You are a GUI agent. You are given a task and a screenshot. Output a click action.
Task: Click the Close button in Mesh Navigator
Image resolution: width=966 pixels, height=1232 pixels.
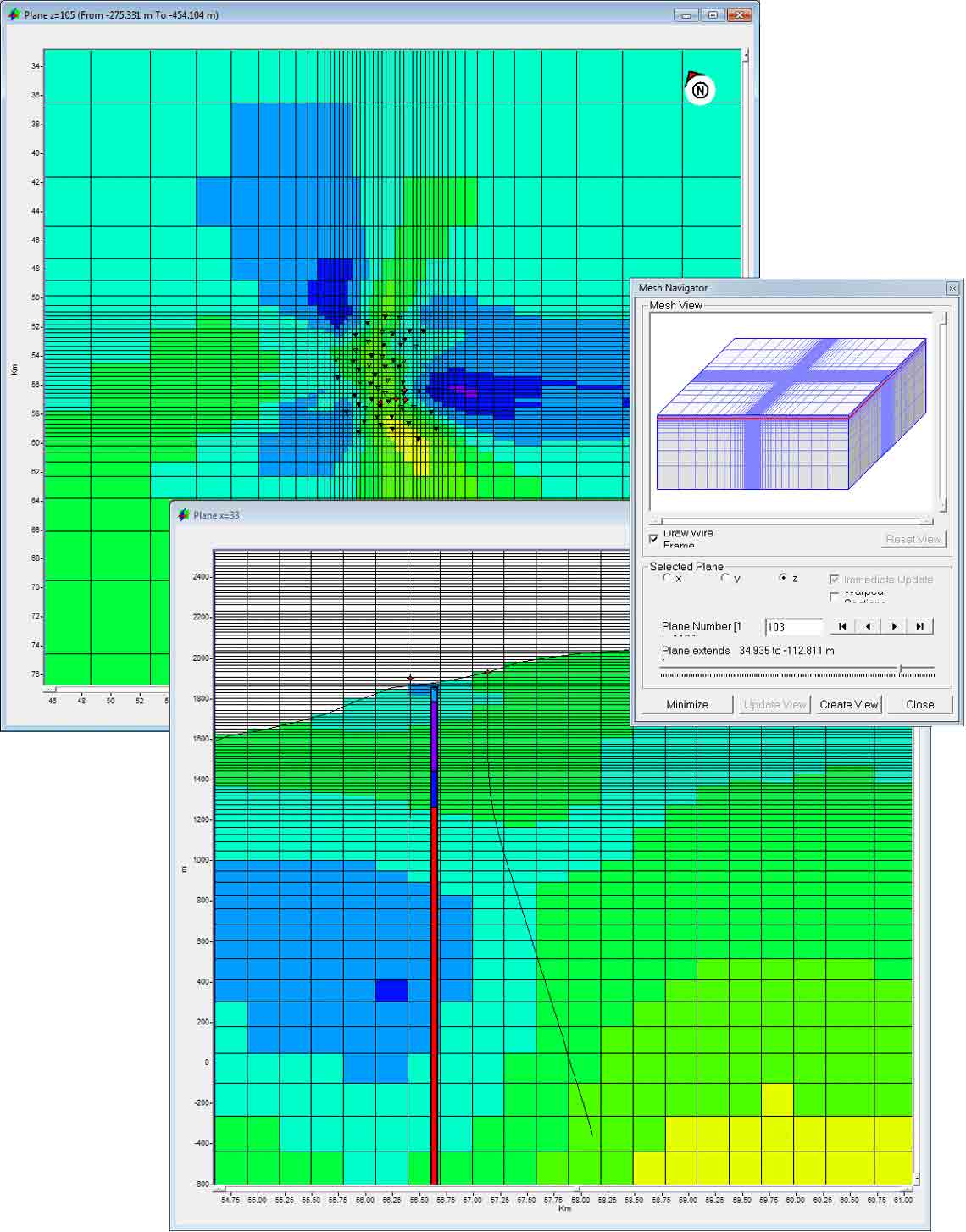click(x=919, y=704)
